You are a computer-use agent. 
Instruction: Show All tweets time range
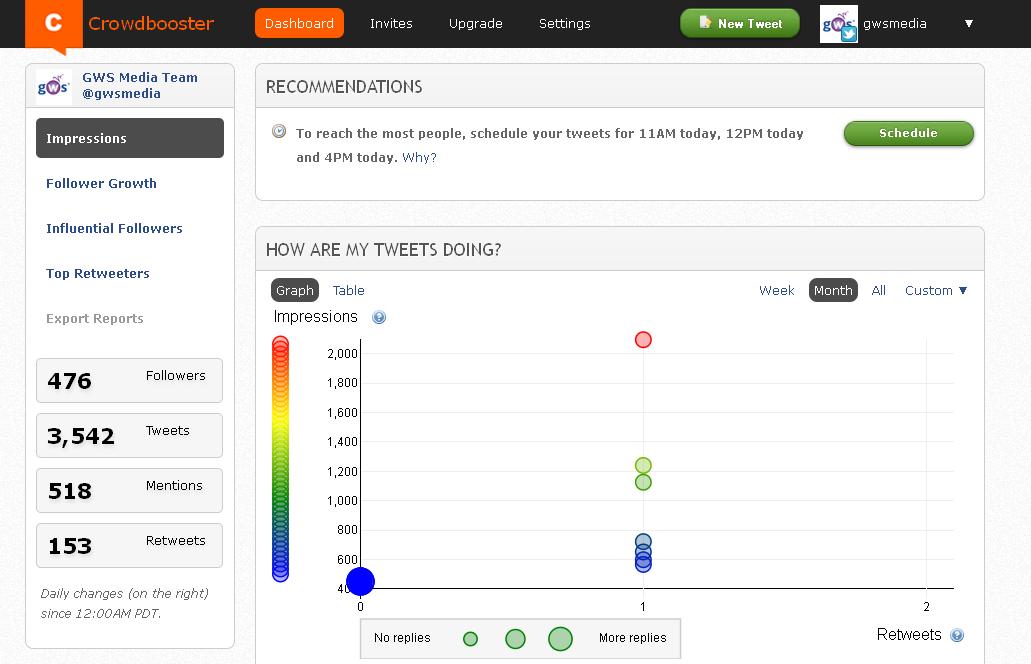(878, 291)
